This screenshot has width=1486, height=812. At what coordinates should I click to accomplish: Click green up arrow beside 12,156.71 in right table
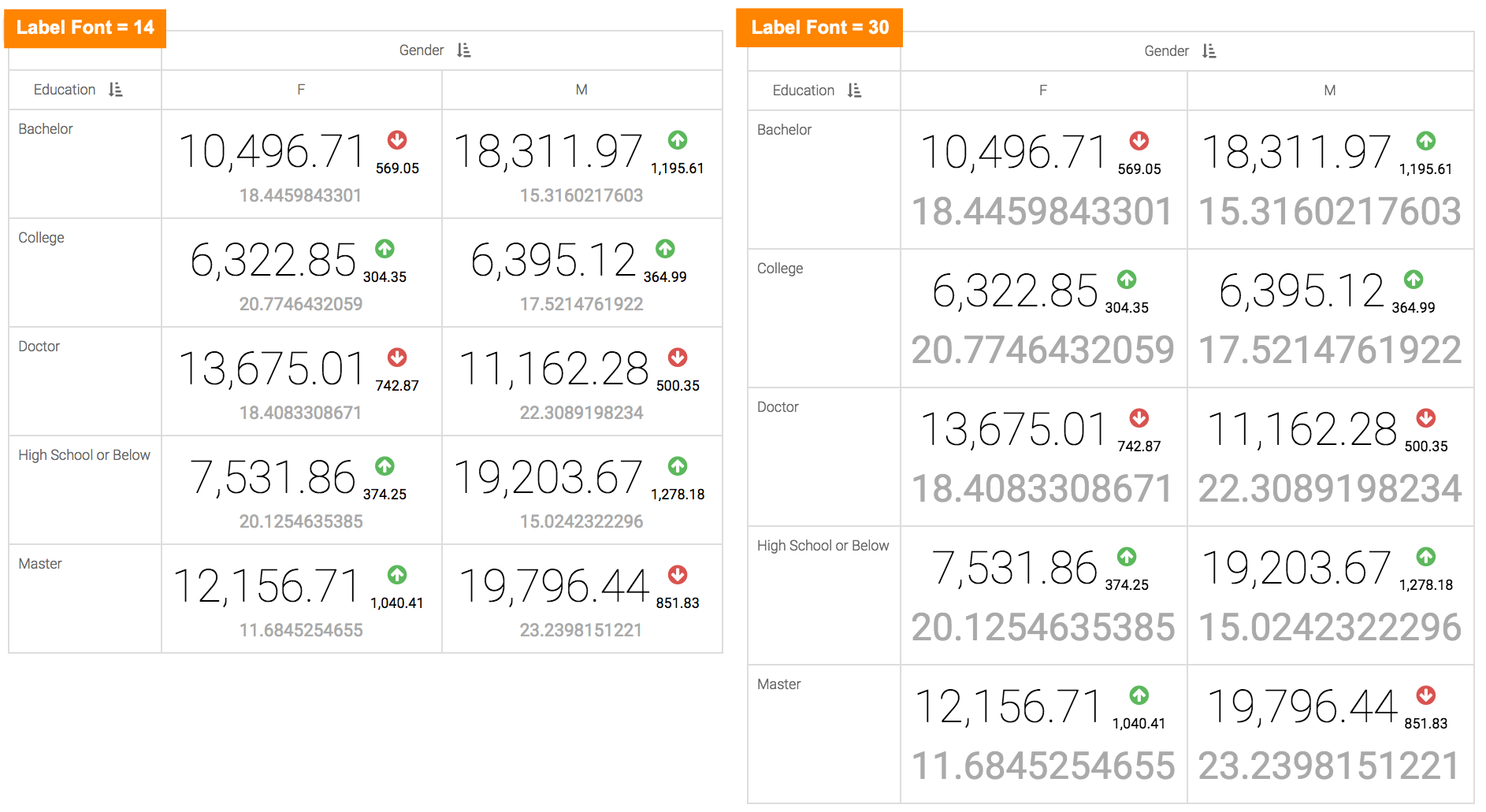(x=1139, y=695)
